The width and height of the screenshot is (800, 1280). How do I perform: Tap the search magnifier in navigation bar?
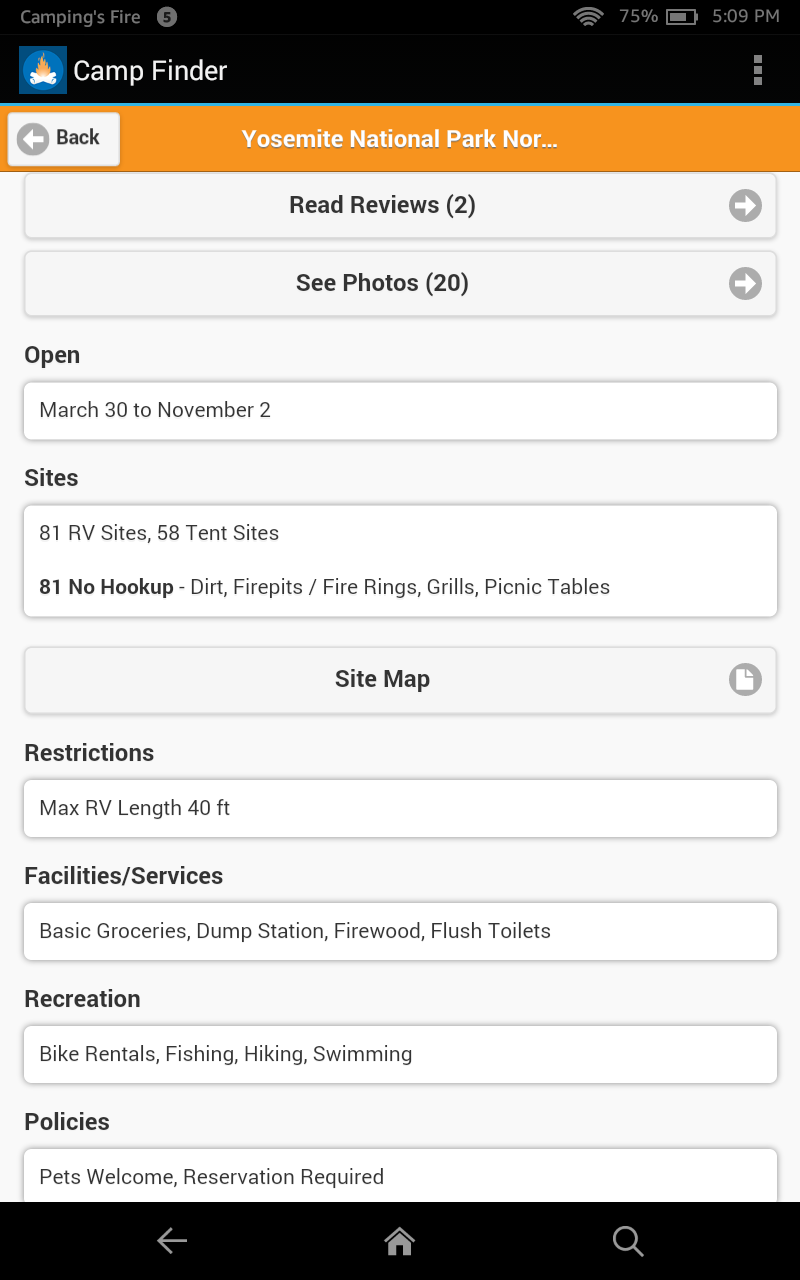pos(628,1241)
